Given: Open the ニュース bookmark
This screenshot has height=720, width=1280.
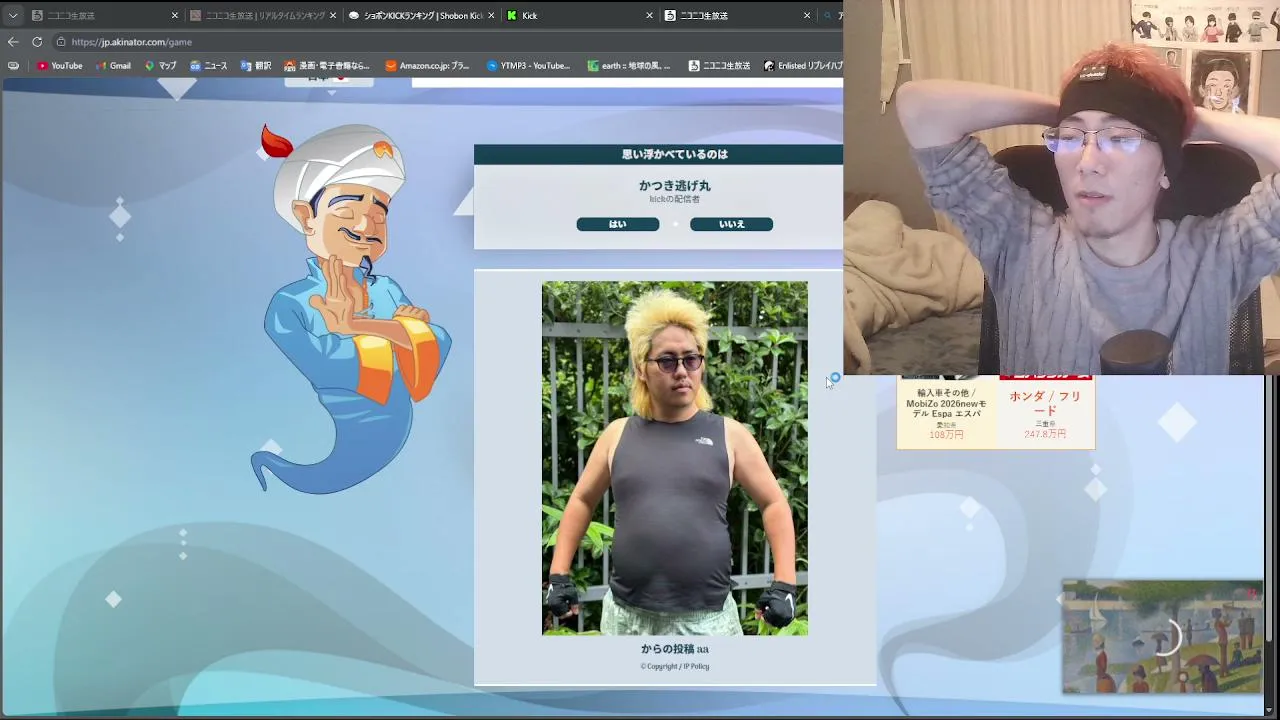Looking at the screenshot, I should pos(209,66).
